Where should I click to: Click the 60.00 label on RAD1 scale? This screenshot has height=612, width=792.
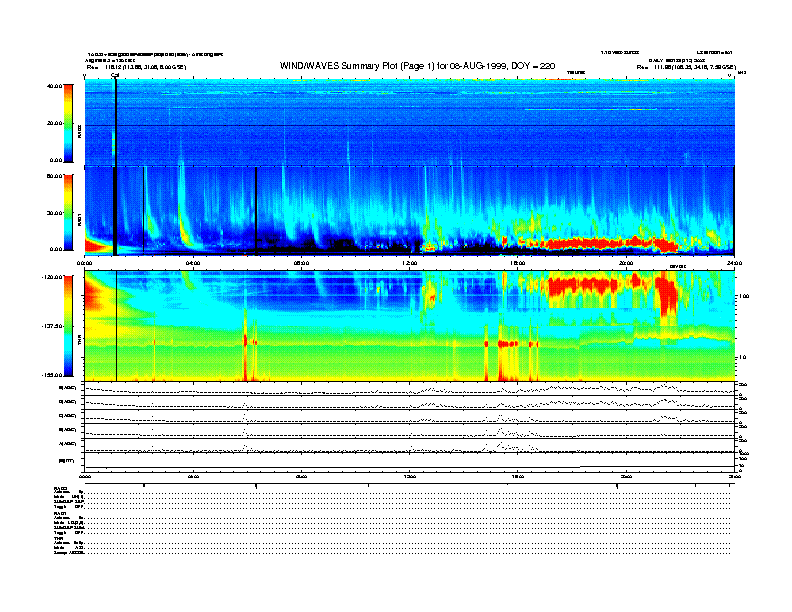coord(54,176)
